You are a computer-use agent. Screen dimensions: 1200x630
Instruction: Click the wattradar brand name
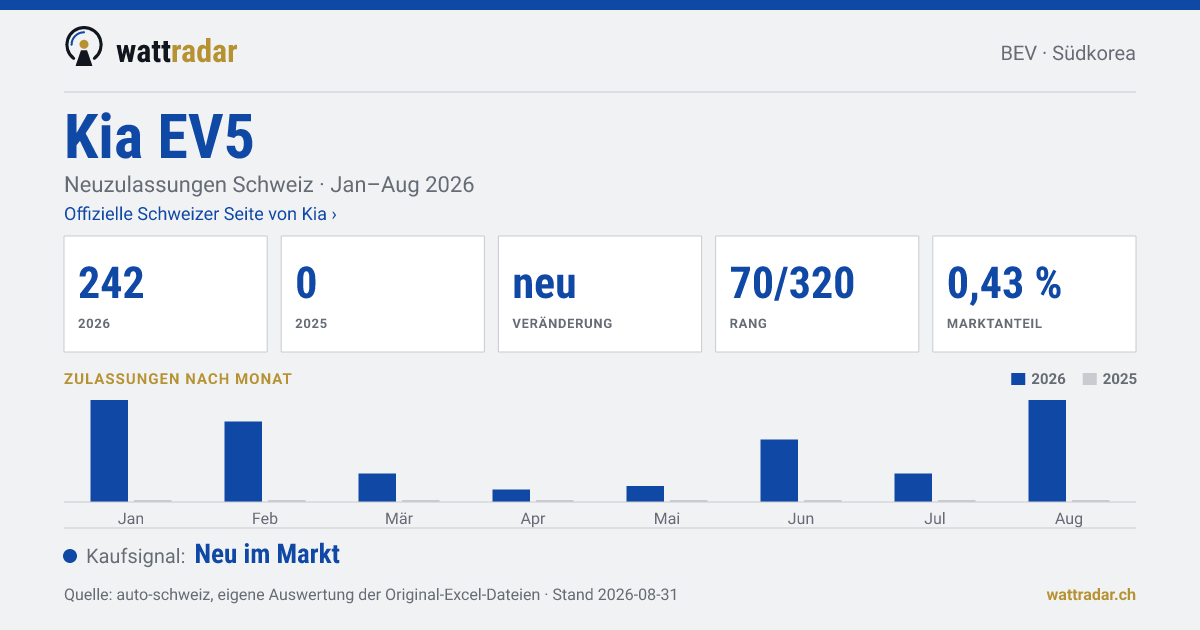coord(176,51)
